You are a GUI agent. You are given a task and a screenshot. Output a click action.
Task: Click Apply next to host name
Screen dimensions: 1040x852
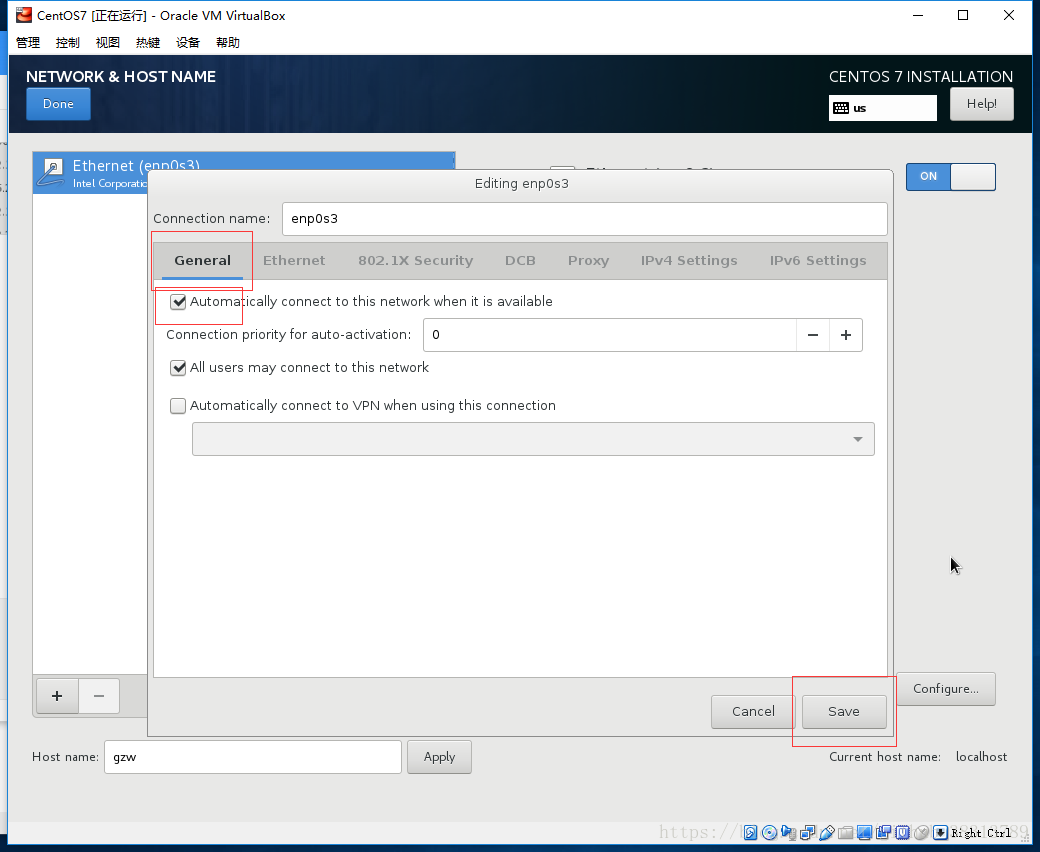click(x=439, y=757)
